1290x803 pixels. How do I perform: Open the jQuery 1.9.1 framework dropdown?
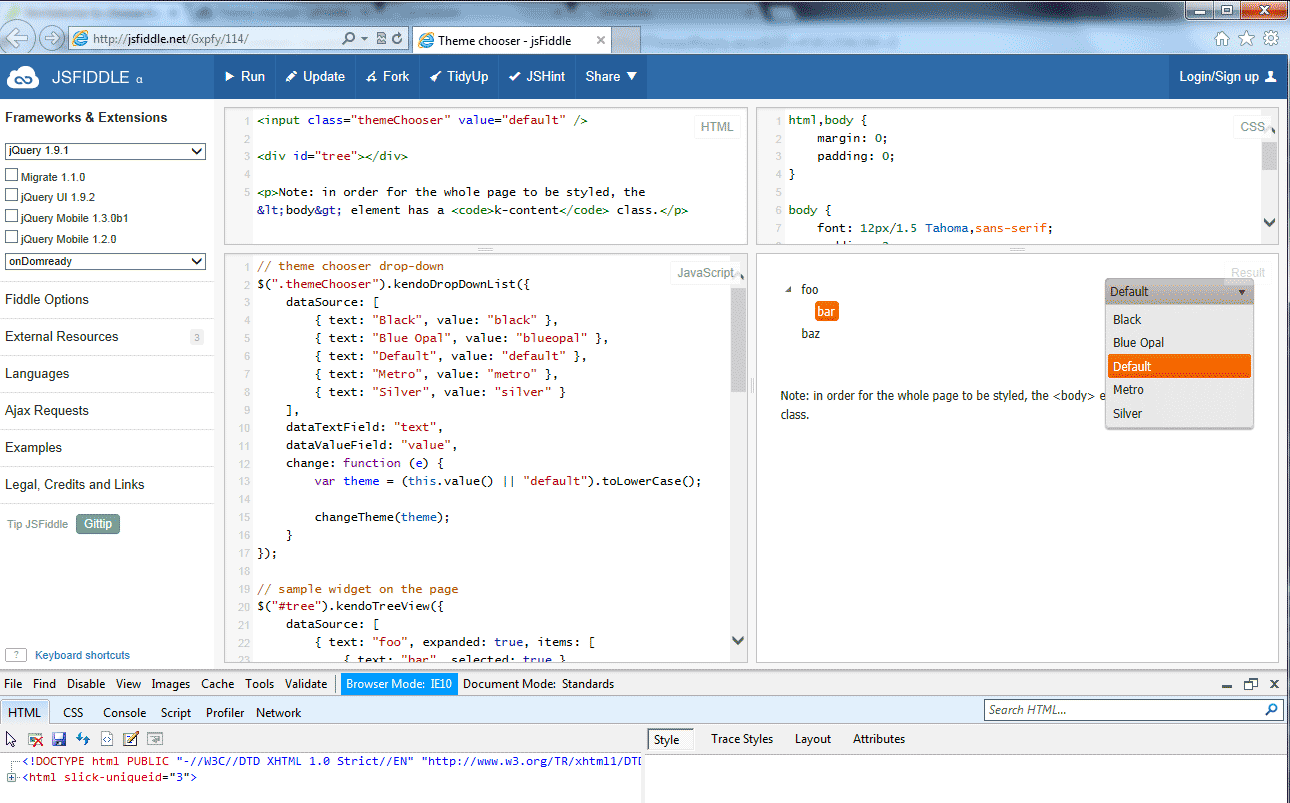click(105, 151)
